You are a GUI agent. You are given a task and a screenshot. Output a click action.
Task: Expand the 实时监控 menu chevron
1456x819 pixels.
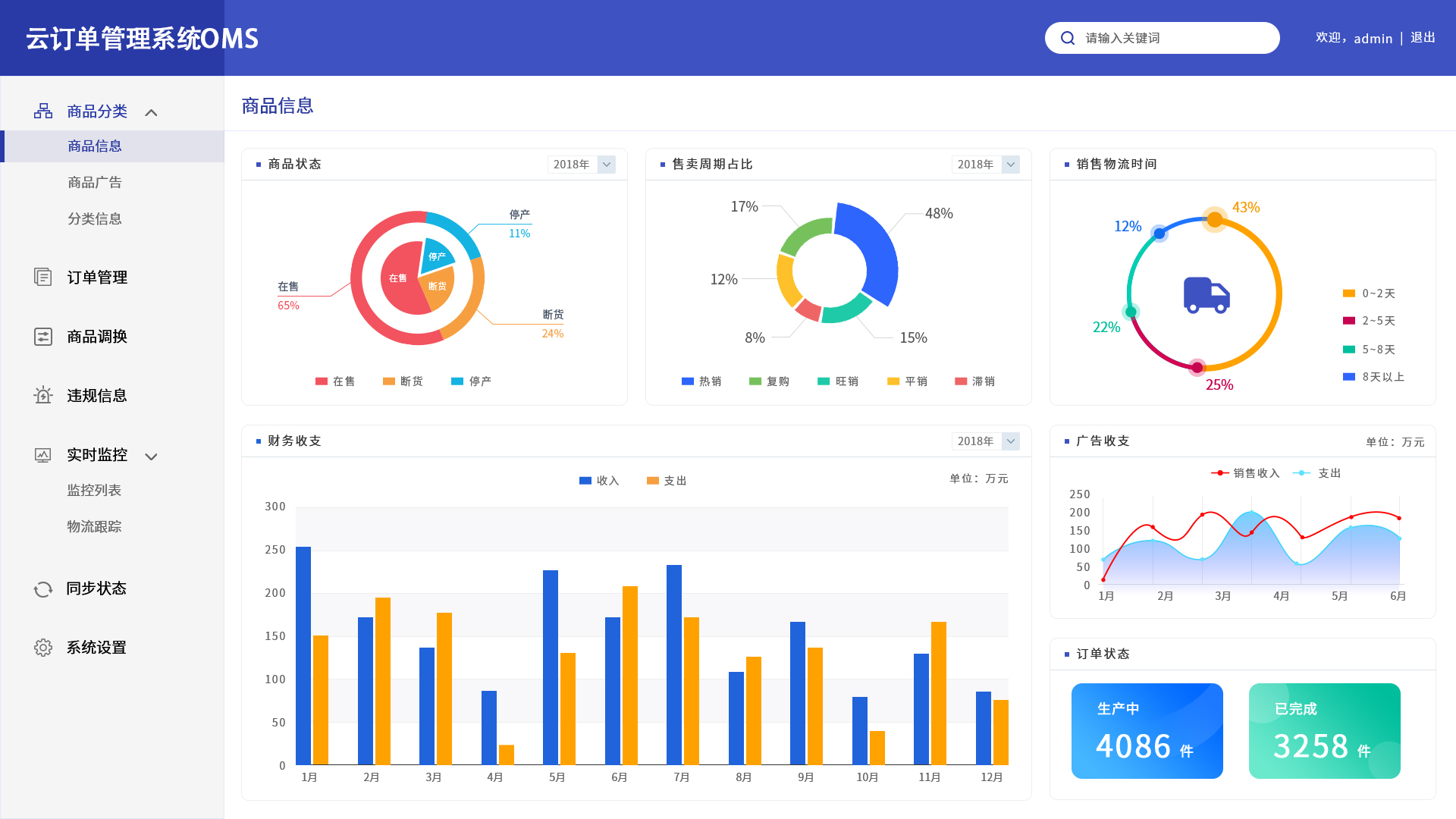pyautogui.click(x=151, y=457)
